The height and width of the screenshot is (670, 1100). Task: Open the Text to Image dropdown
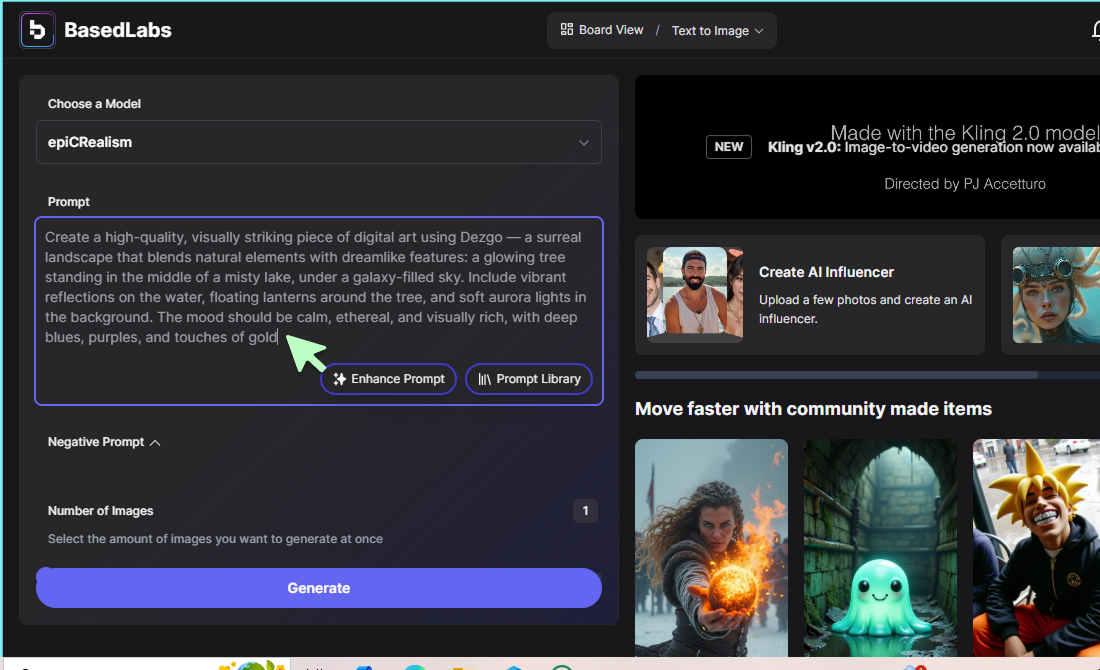click(x=717, y=31)
